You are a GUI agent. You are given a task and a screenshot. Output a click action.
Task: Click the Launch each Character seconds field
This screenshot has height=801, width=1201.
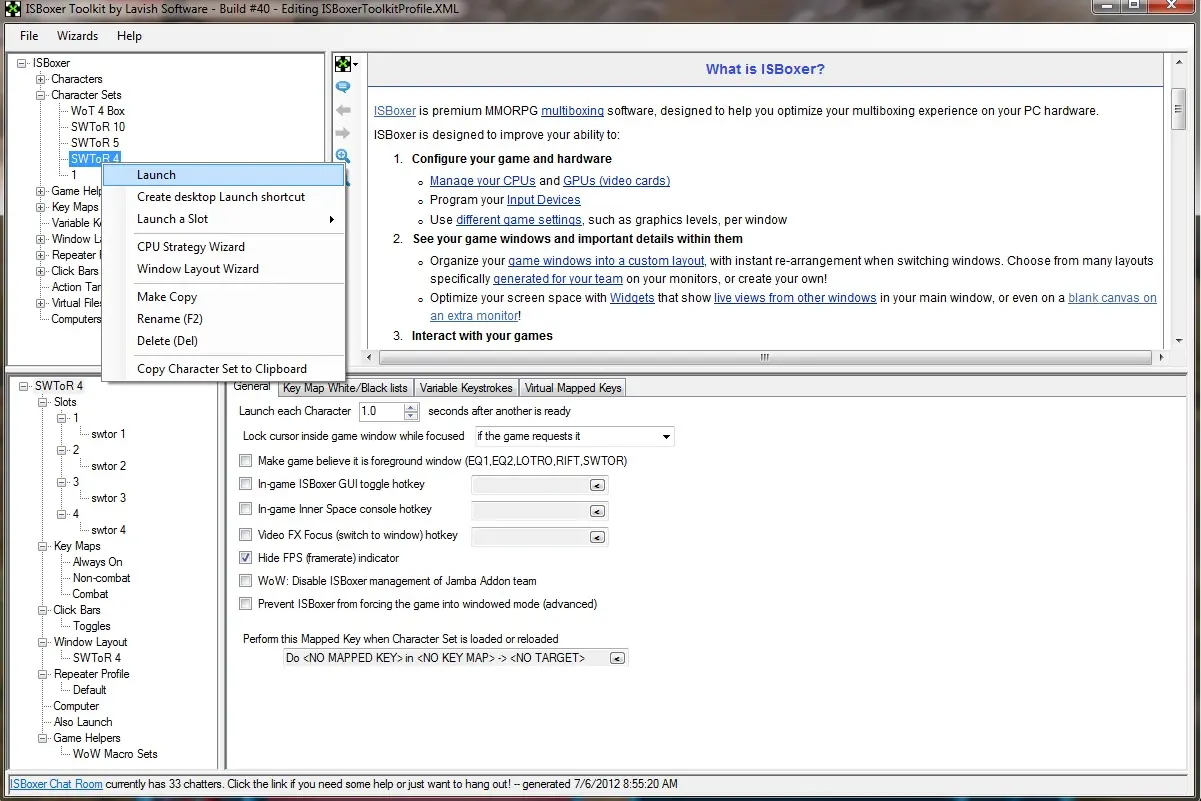pyautogui.click(x=381, y=411)
